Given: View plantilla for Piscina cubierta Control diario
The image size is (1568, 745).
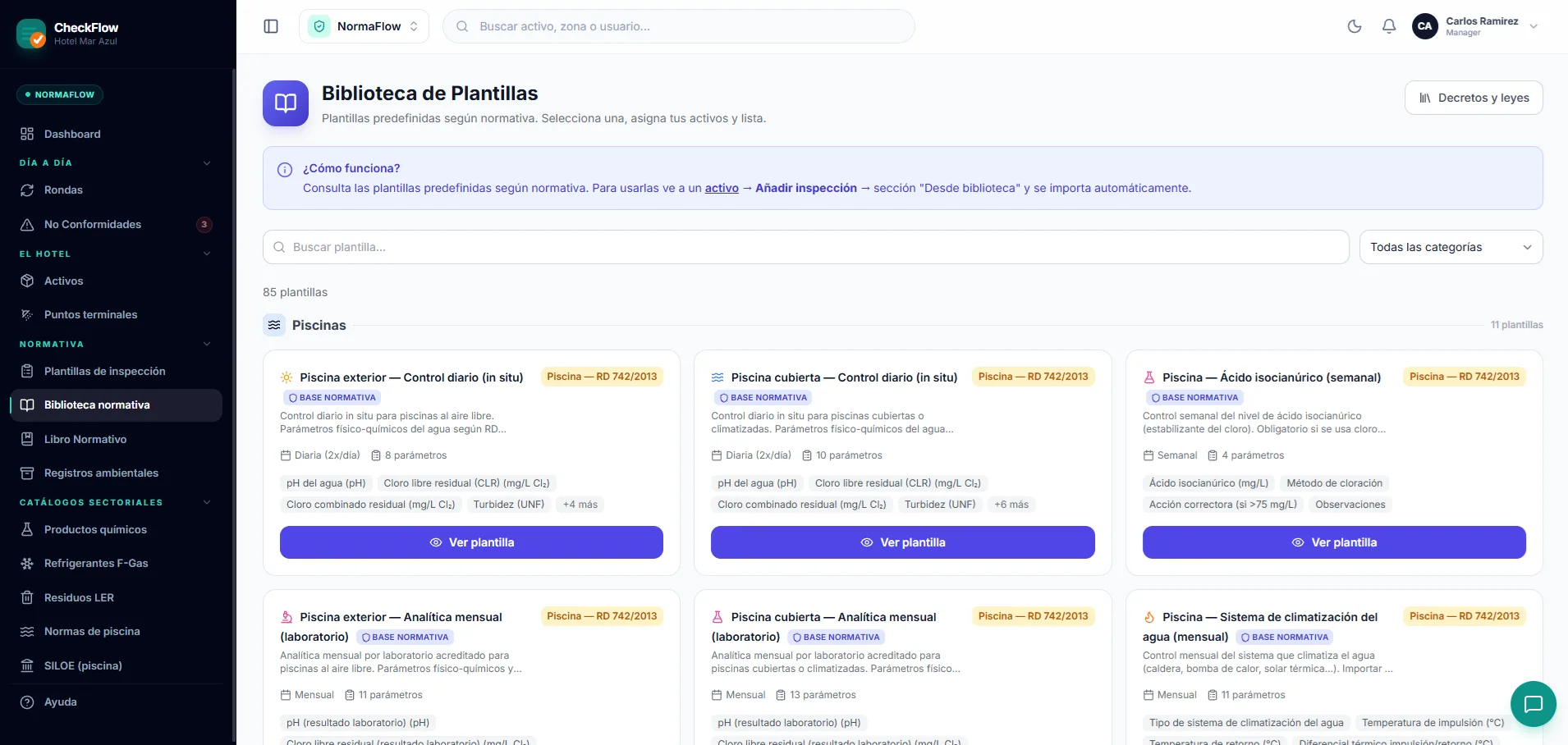Looking at the screenshot, I should (x=902, y=542).
